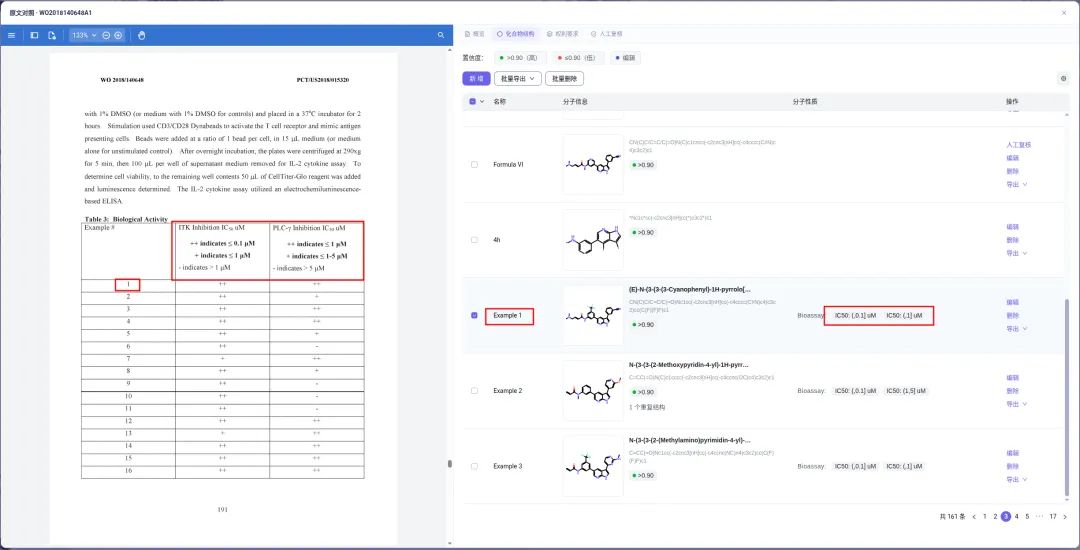Go to page 2 in pagination
This screenshot has width=1080, height=550.
click(995, 516)
